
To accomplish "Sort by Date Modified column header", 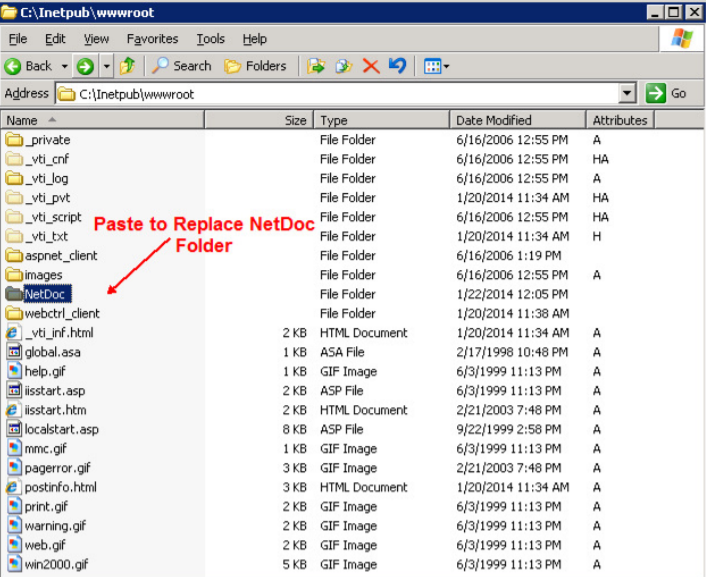I will point(518,120).
